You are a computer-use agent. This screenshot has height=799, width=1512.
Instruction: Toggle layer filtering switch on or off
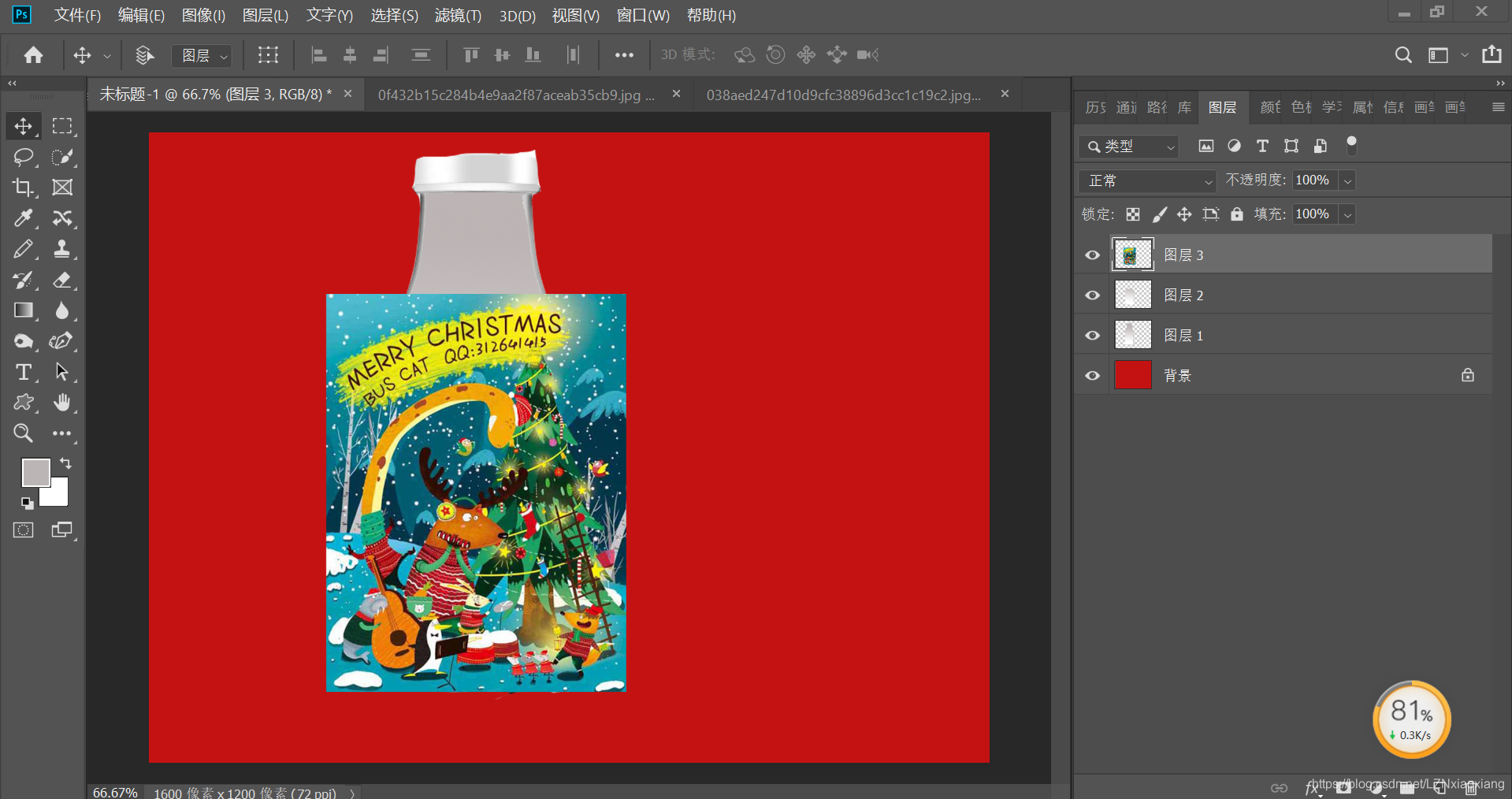click(1351, 145)
